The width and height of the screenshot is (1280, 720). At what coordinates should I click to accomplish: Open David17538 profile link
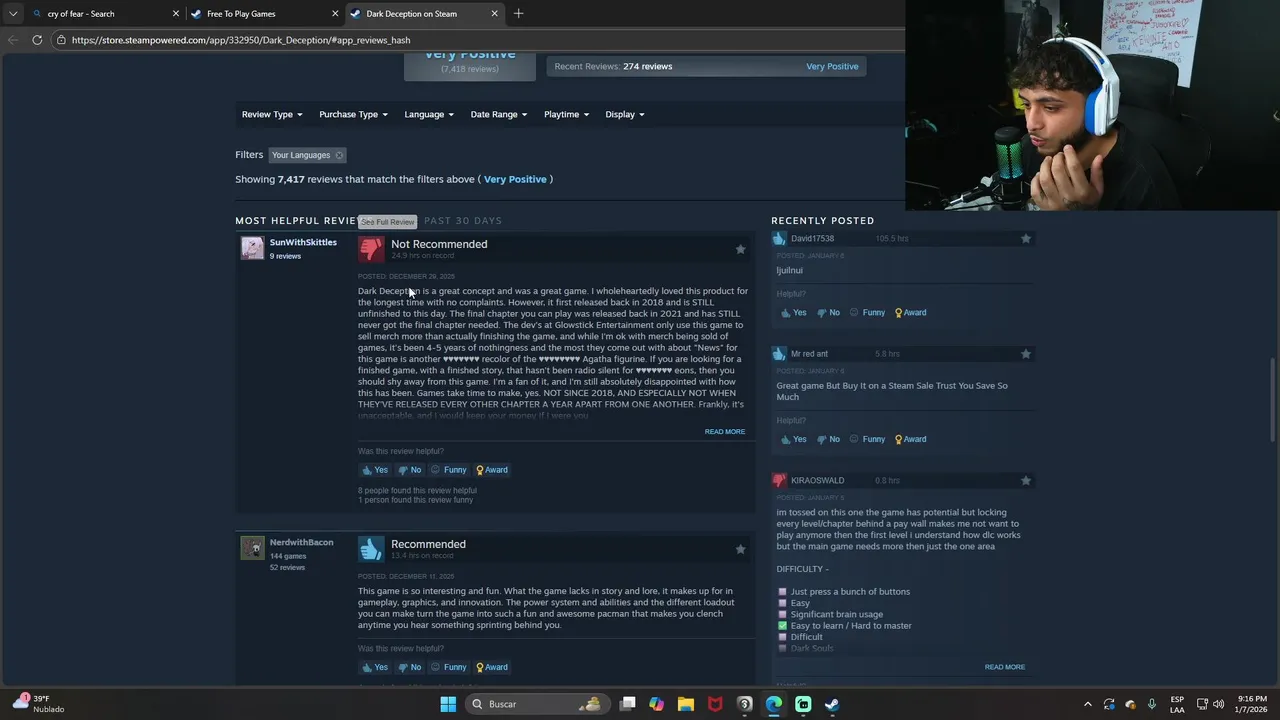tap(812, 238)
